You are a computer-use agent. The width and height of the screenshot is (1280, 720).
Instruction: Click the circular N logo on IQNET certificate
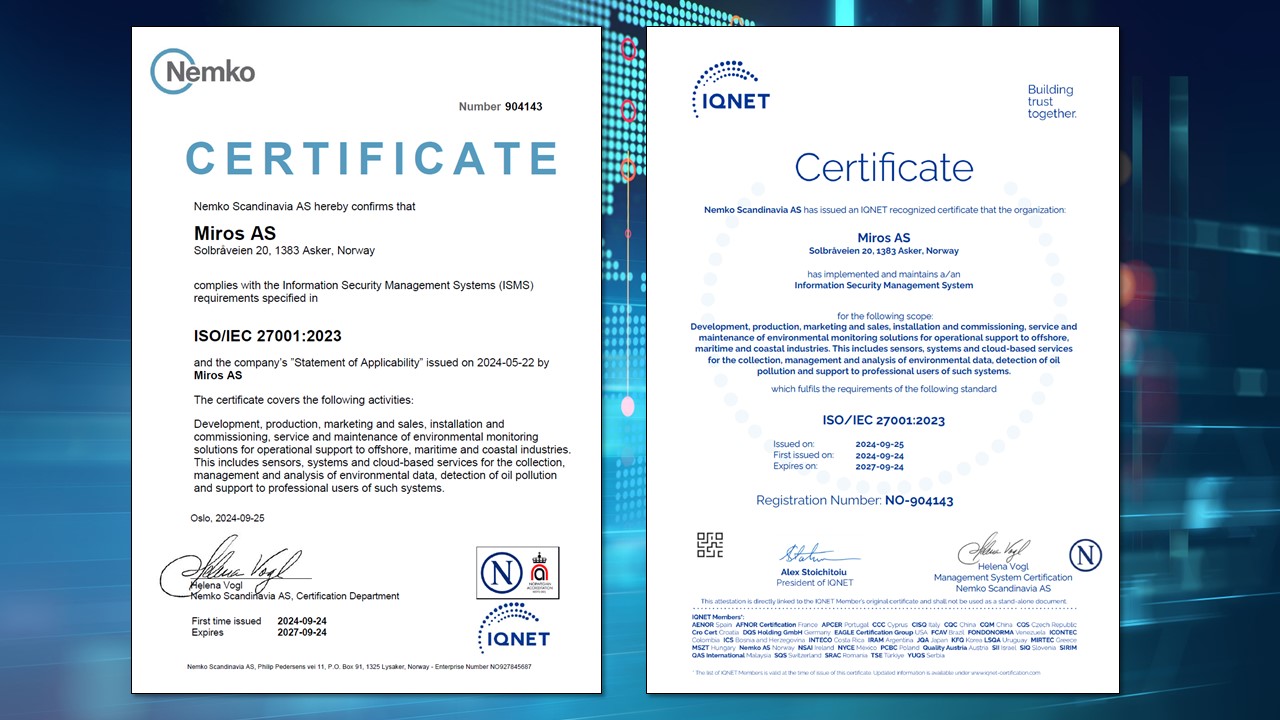click(x=1085, y=555)
